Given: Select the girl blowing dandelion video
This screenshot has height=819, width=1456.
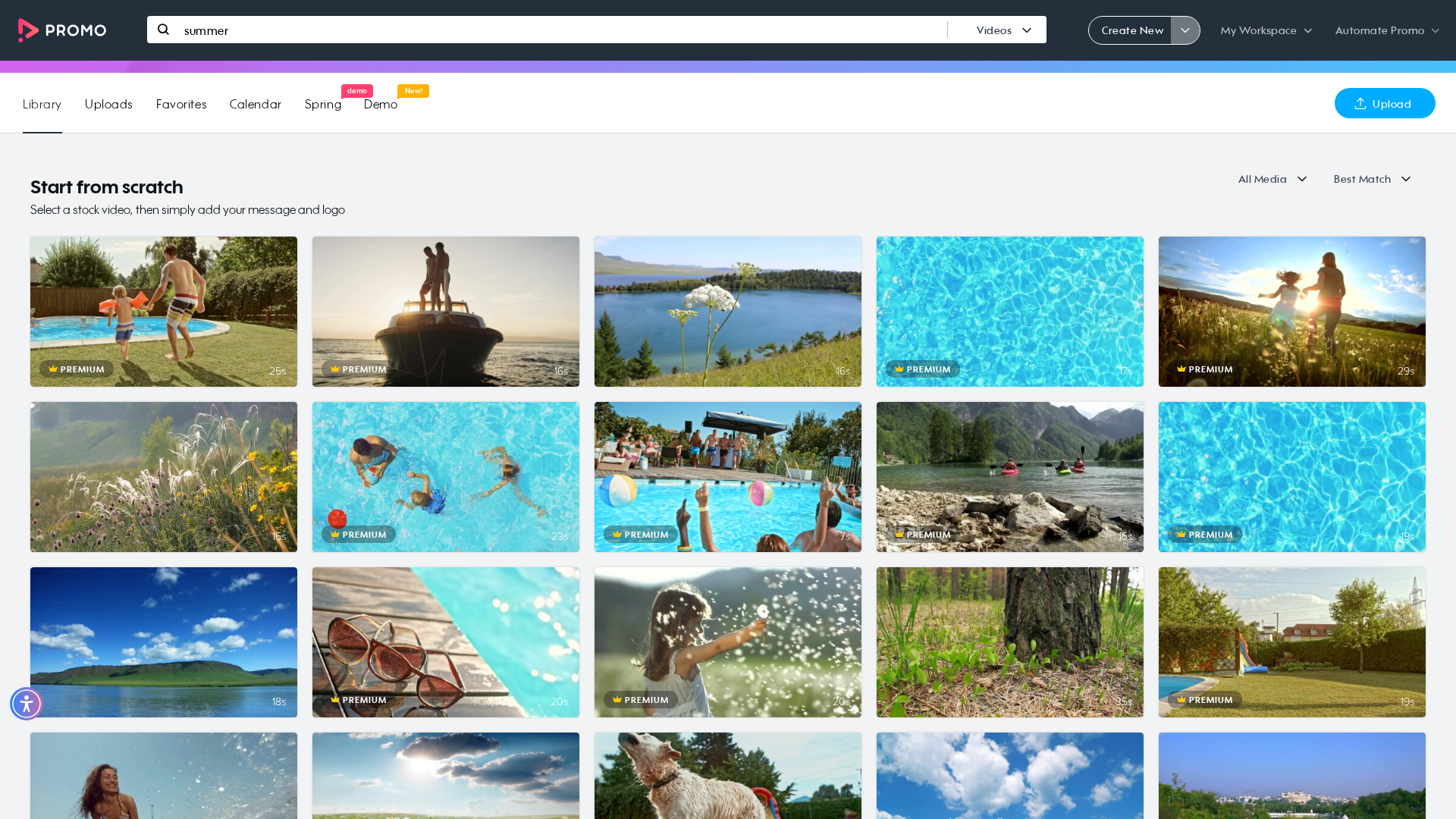Looking at the screenshot, I should click(x=728, y=642).
